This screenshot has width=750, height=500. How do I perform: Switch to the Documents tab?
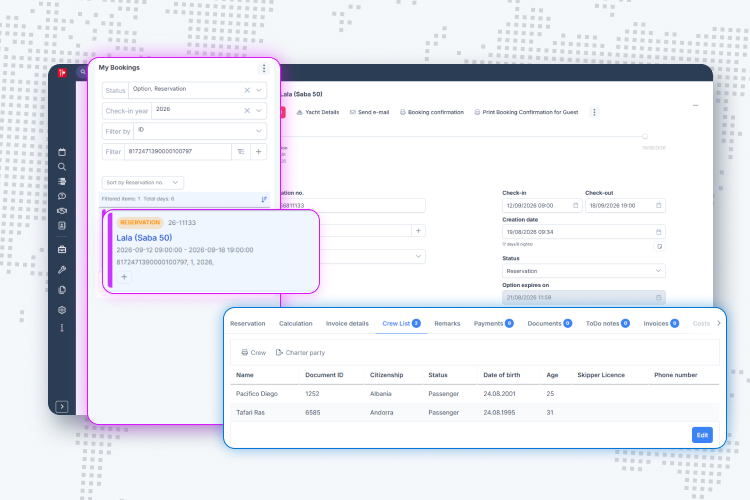pos(549,323)
